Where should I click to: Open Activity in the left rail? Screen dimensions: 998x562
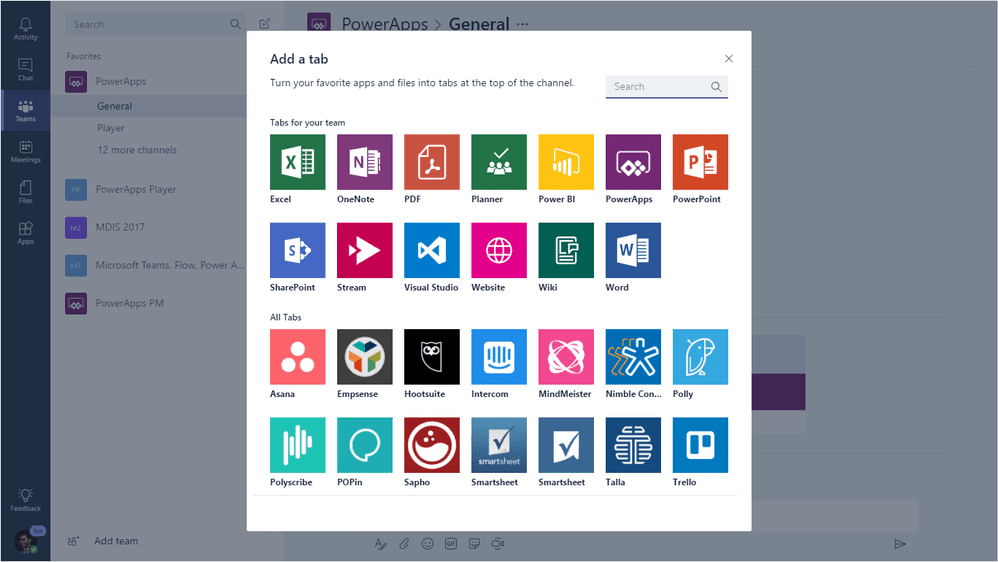[25, 29]
